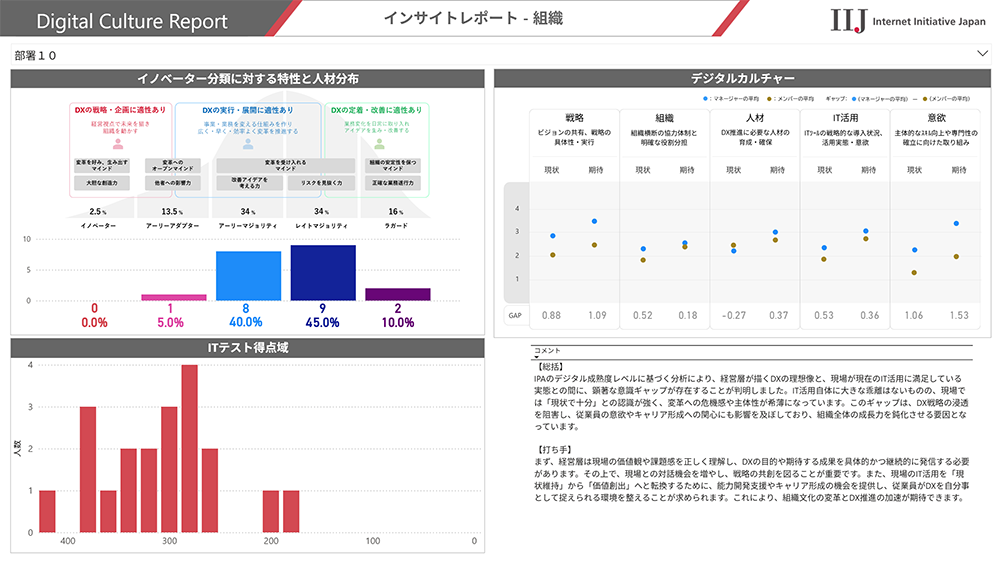Click the blue person icon under DXの実行・展開

(x=247, y=143)
